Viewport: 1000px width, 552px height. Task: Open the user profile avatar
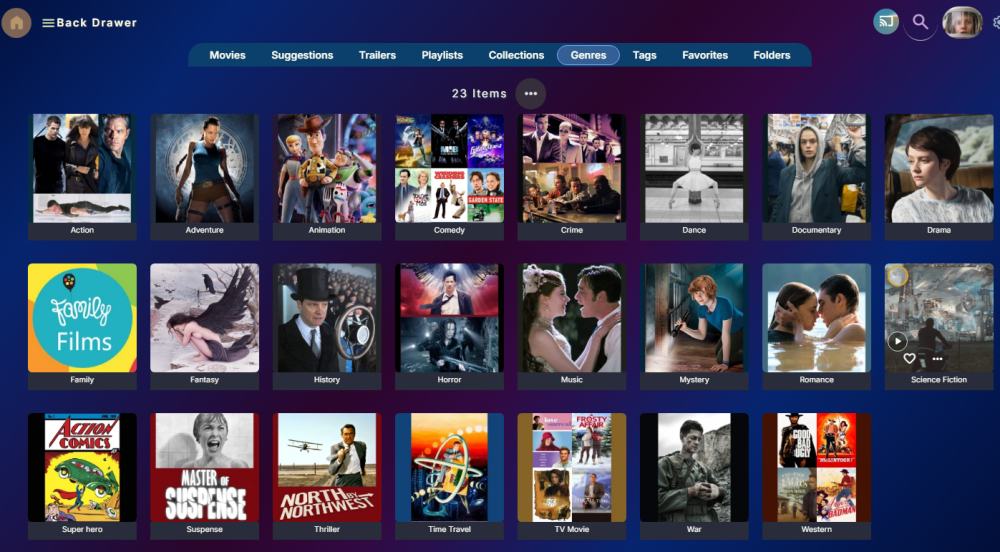pos(962,22)
